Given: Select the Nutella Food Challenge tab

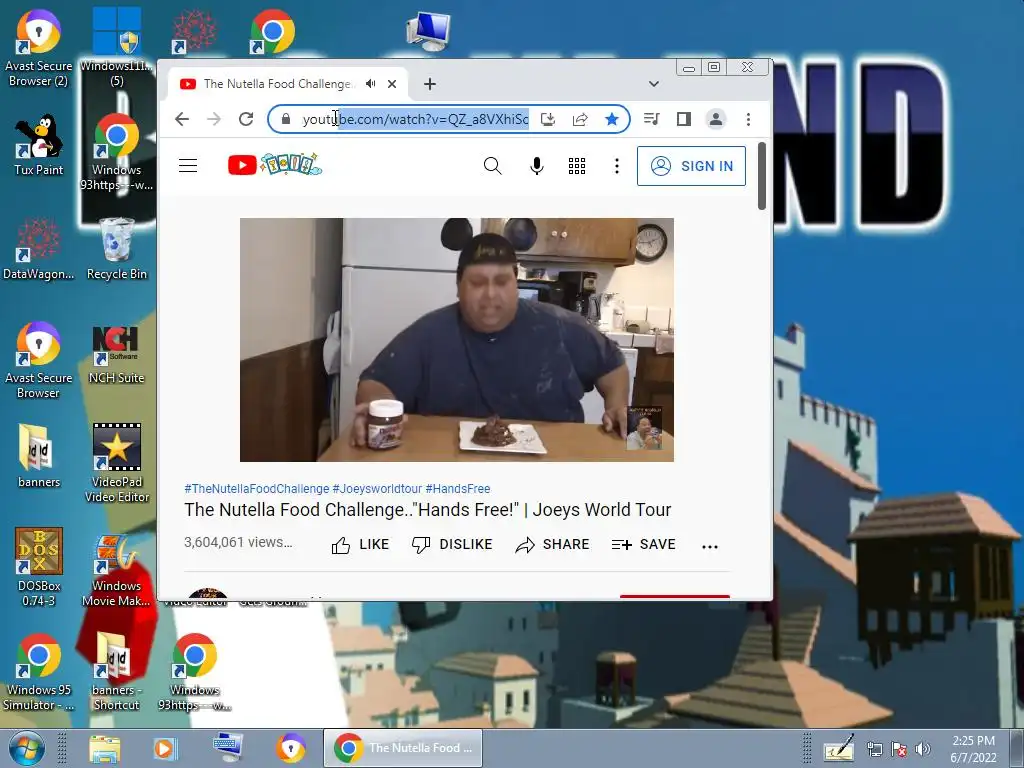Looking at the screenshot, I should [287, 84].
